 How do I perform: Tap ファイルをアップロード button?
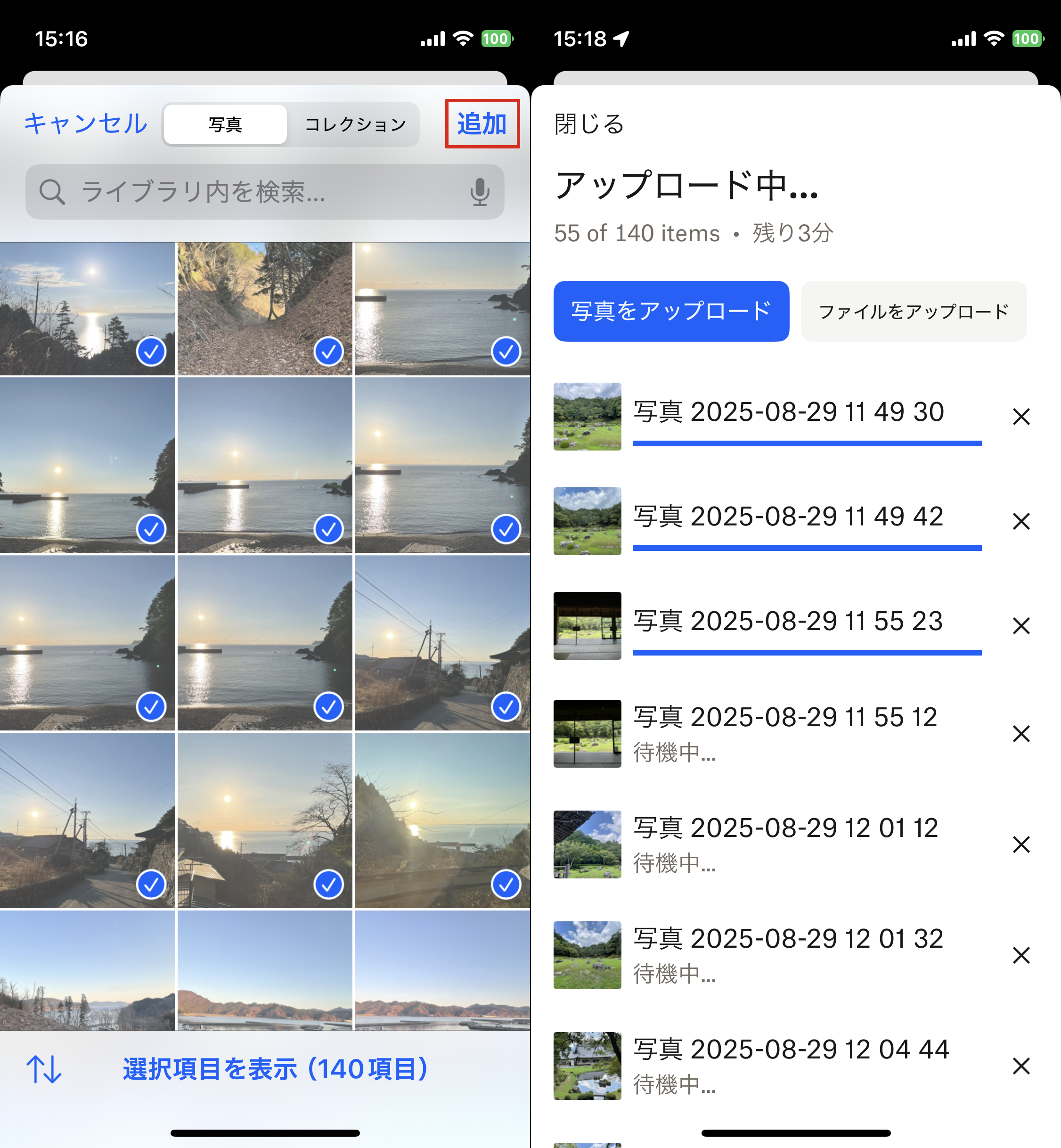pyautogui.click(x=913, y=311)
